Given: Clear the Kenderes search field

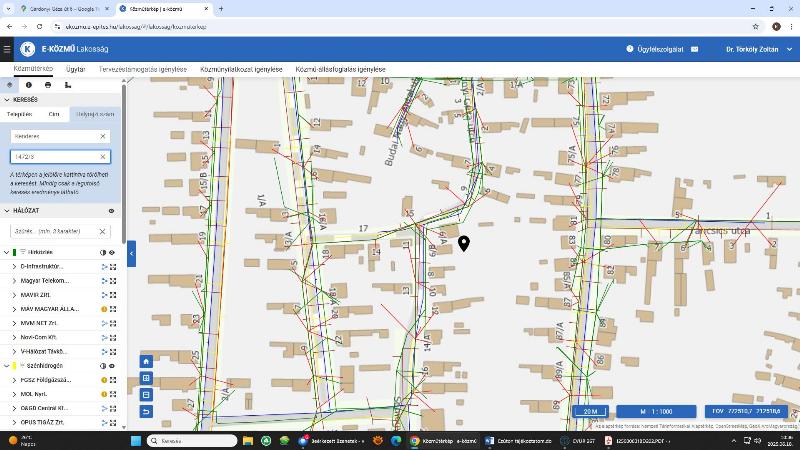Looking at the screenshot, I should tap(102, 136).
